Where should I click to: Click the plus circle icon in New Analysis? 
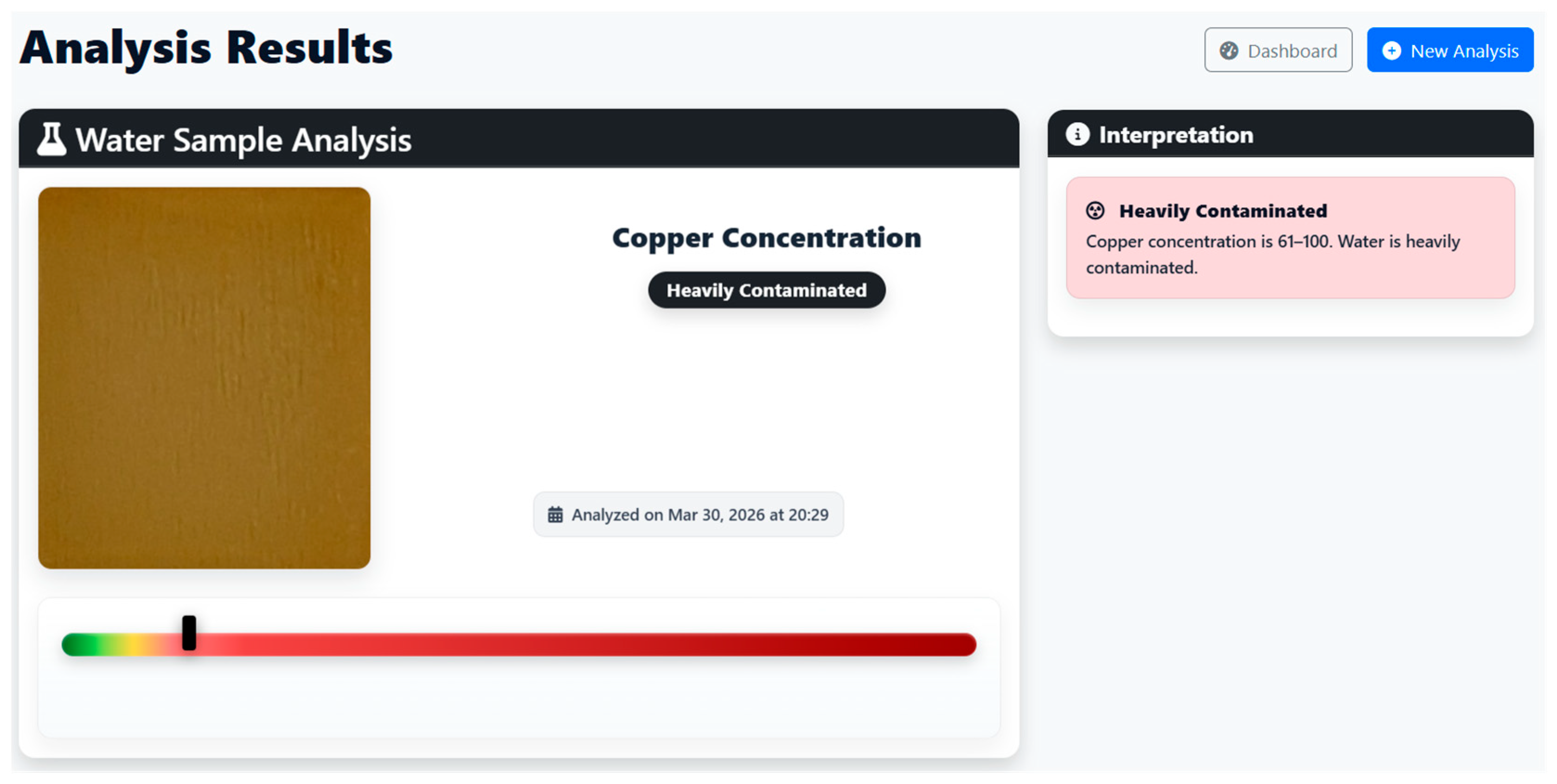[x=1391, y=51]
